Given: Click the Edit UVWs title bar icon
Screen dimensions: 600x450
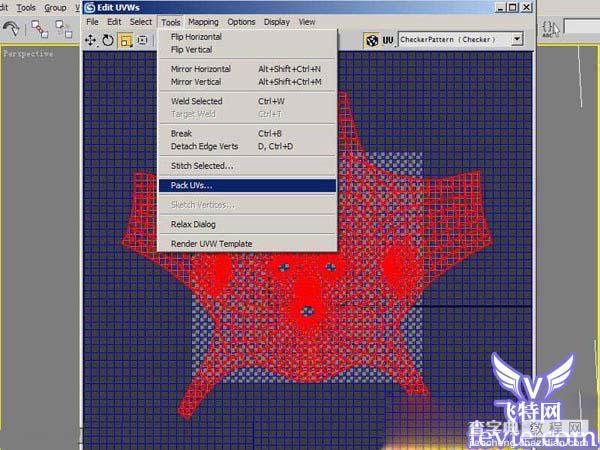Looking at the screenshot, I should click(x=90, y=7).
